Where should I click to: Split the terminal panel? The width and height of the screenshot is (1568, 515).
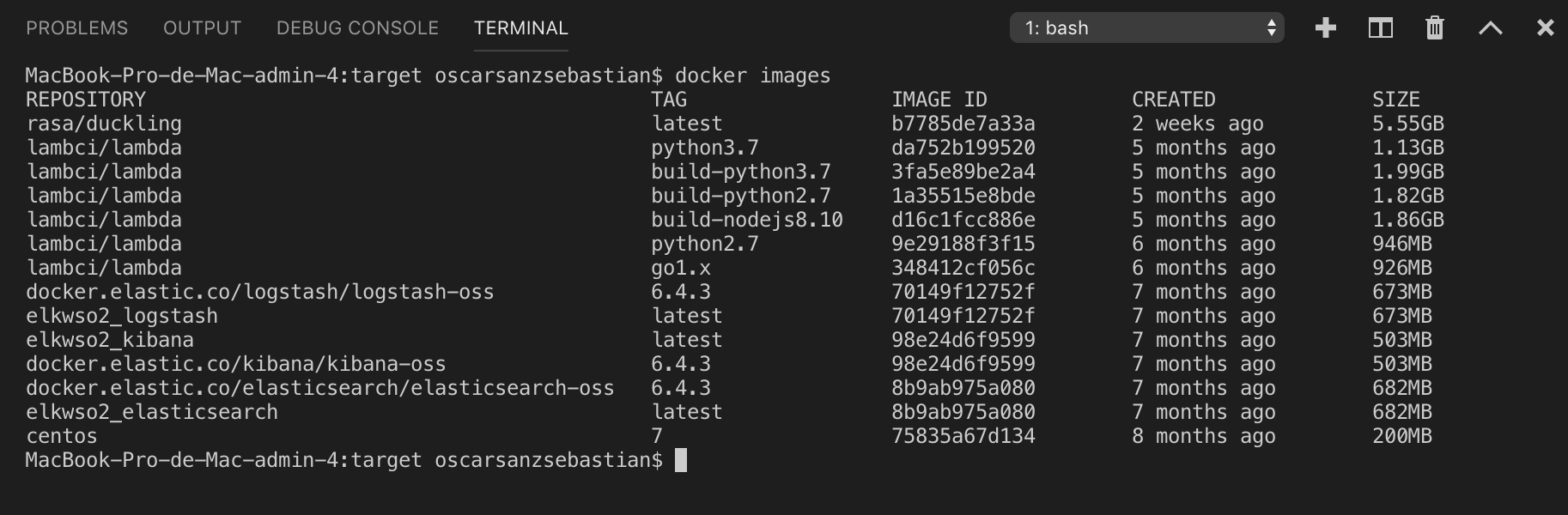pyautogui.click(x=1380, y=28)
